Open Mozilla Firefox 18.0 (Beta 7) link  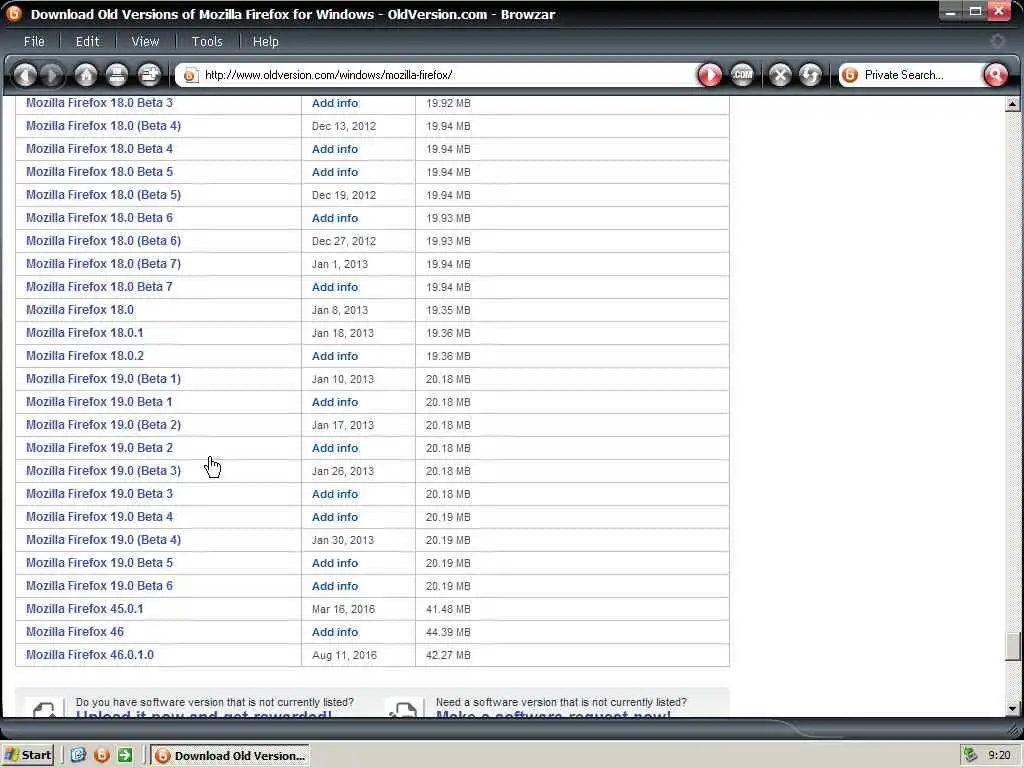103,263
